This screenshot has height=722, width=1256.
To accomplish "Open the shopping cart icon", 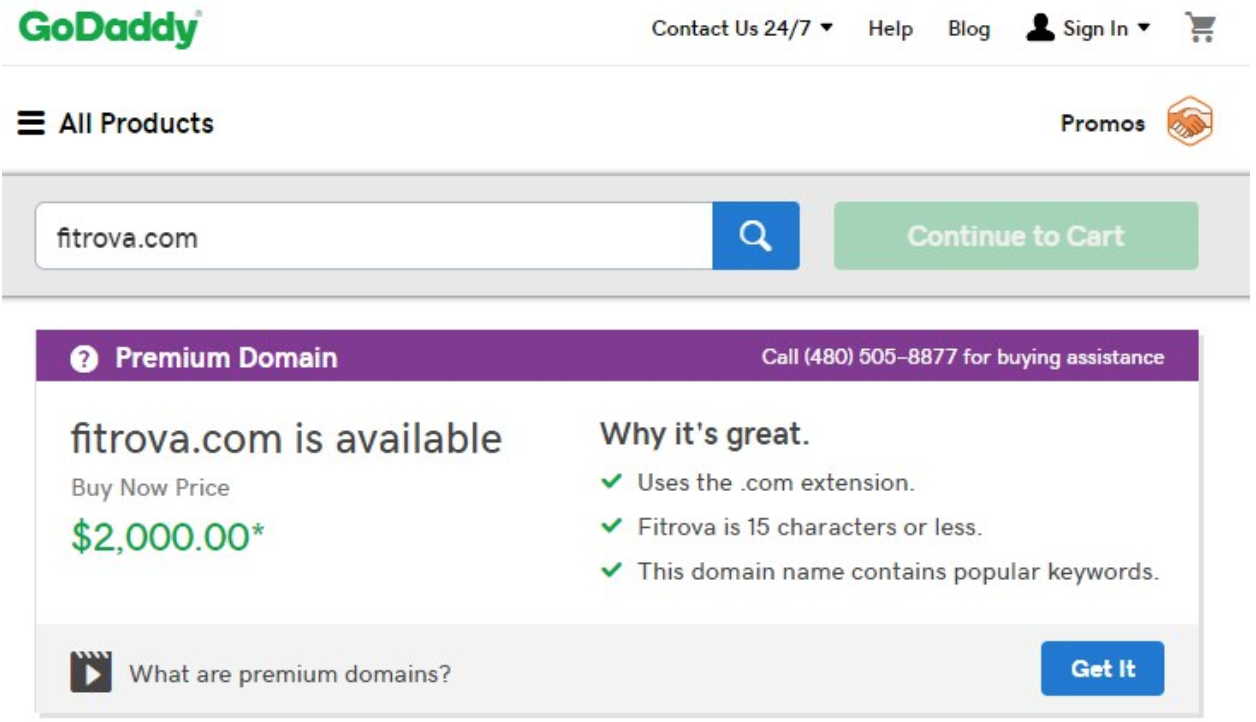I will pyautogui.click(x=1200, y=28).
